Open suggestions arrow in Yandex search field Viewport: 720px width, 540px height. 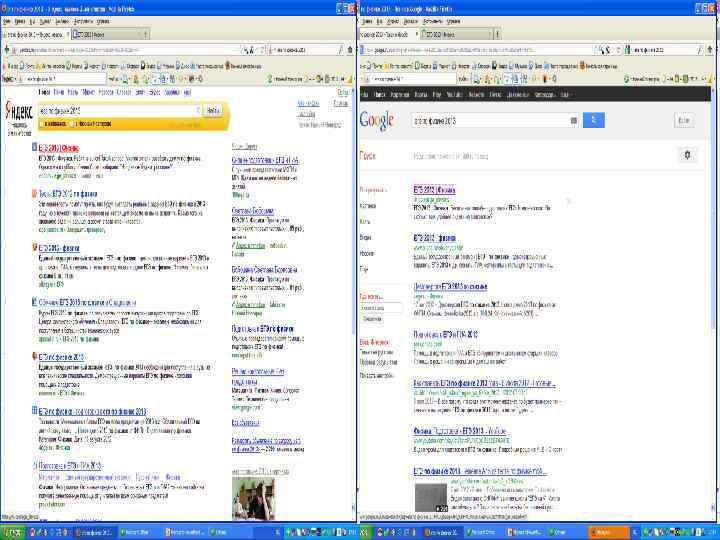(x=198, y=111)
